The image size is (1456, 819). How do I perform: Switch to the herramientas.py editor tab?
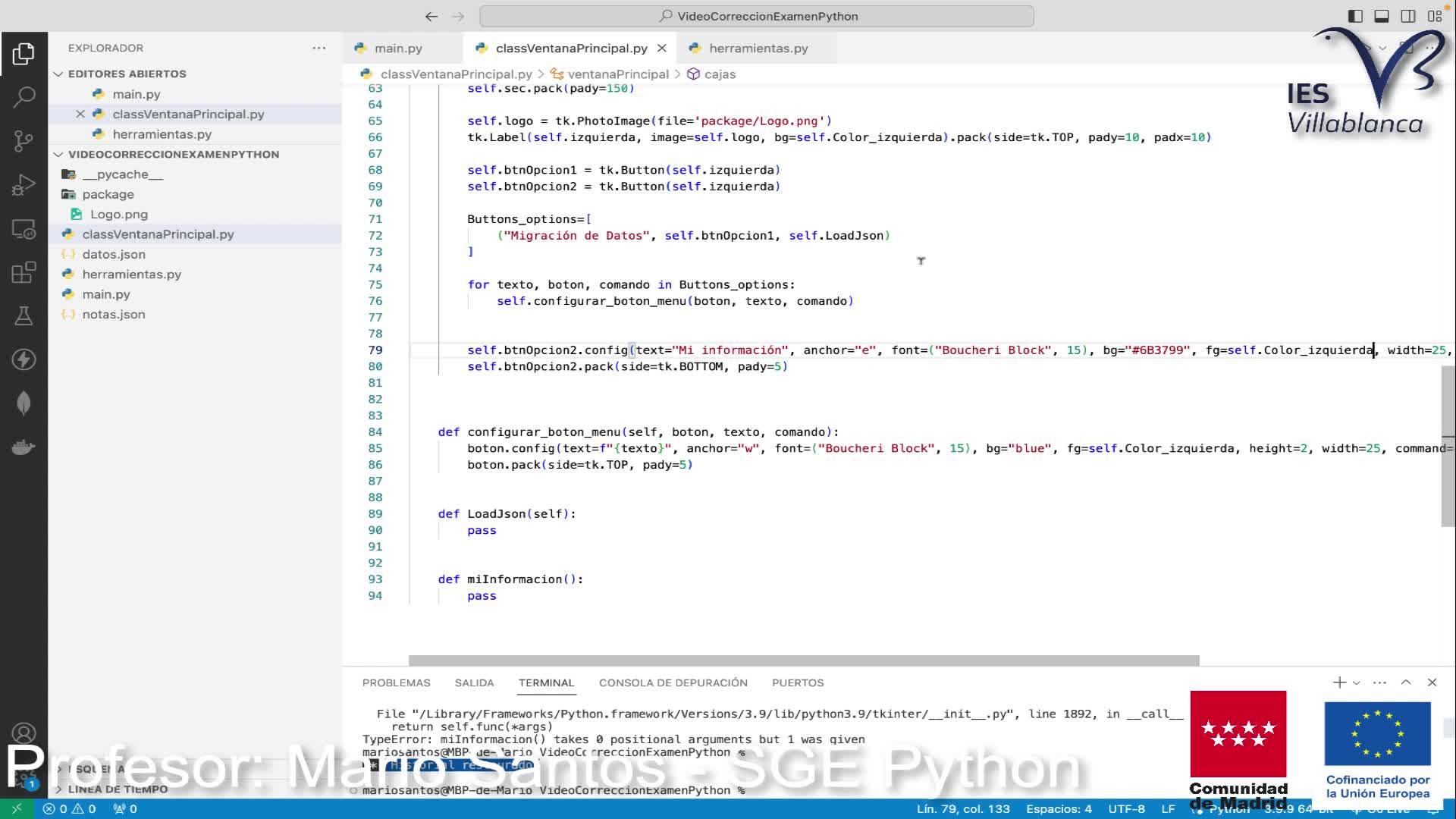[x=758, y=49]
